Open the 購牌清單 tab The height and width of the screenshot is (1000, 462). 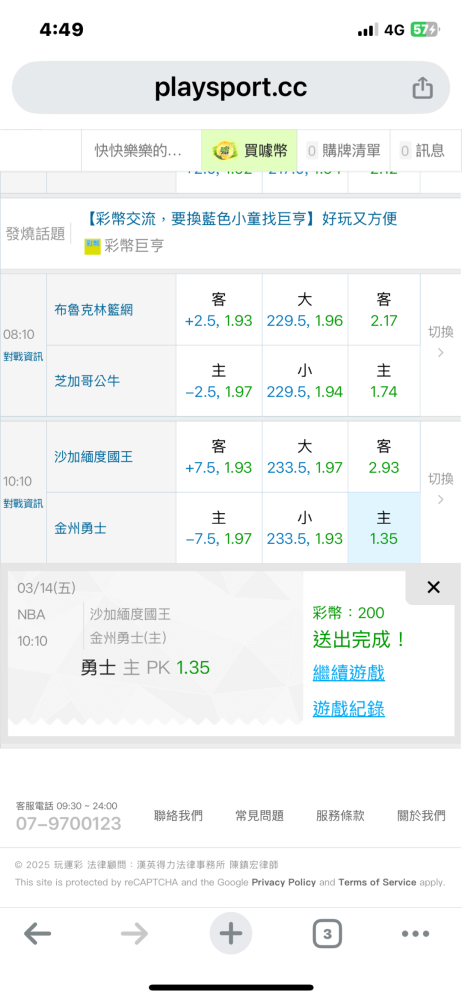(x=344, y=151)
